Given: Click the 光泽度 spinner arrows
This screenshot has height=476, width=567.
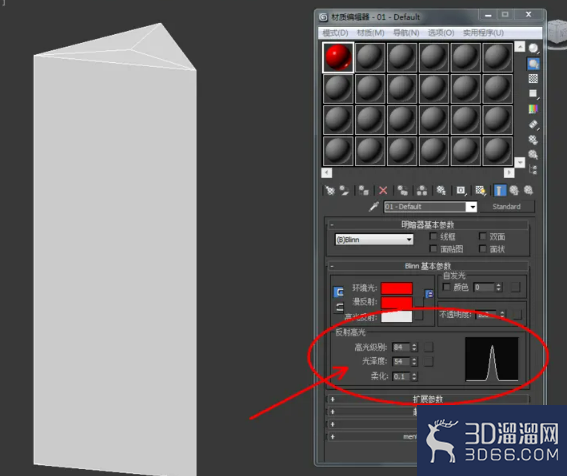Looking at the screenshot, I should [414, 361].
